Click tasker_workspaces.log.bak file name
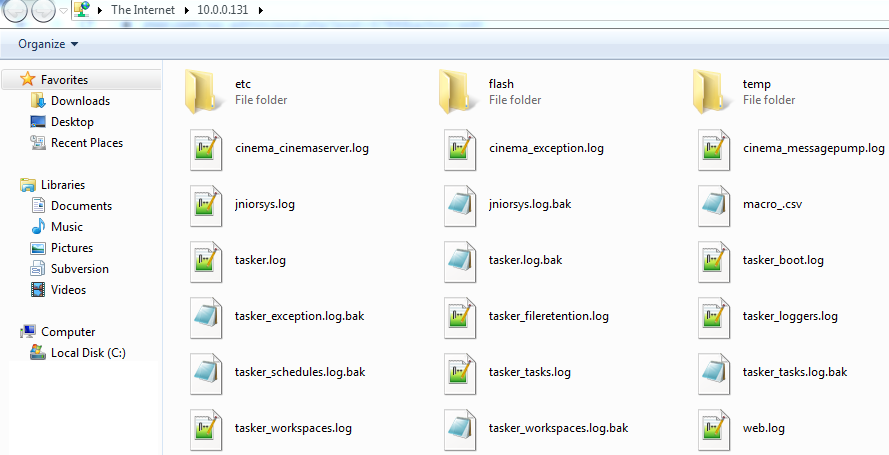This screenshot has height=455, width=889. coord(558,429)
